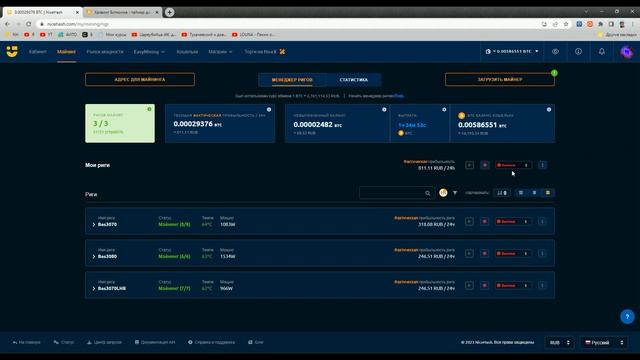Open the blue help question button

[627, 316]
